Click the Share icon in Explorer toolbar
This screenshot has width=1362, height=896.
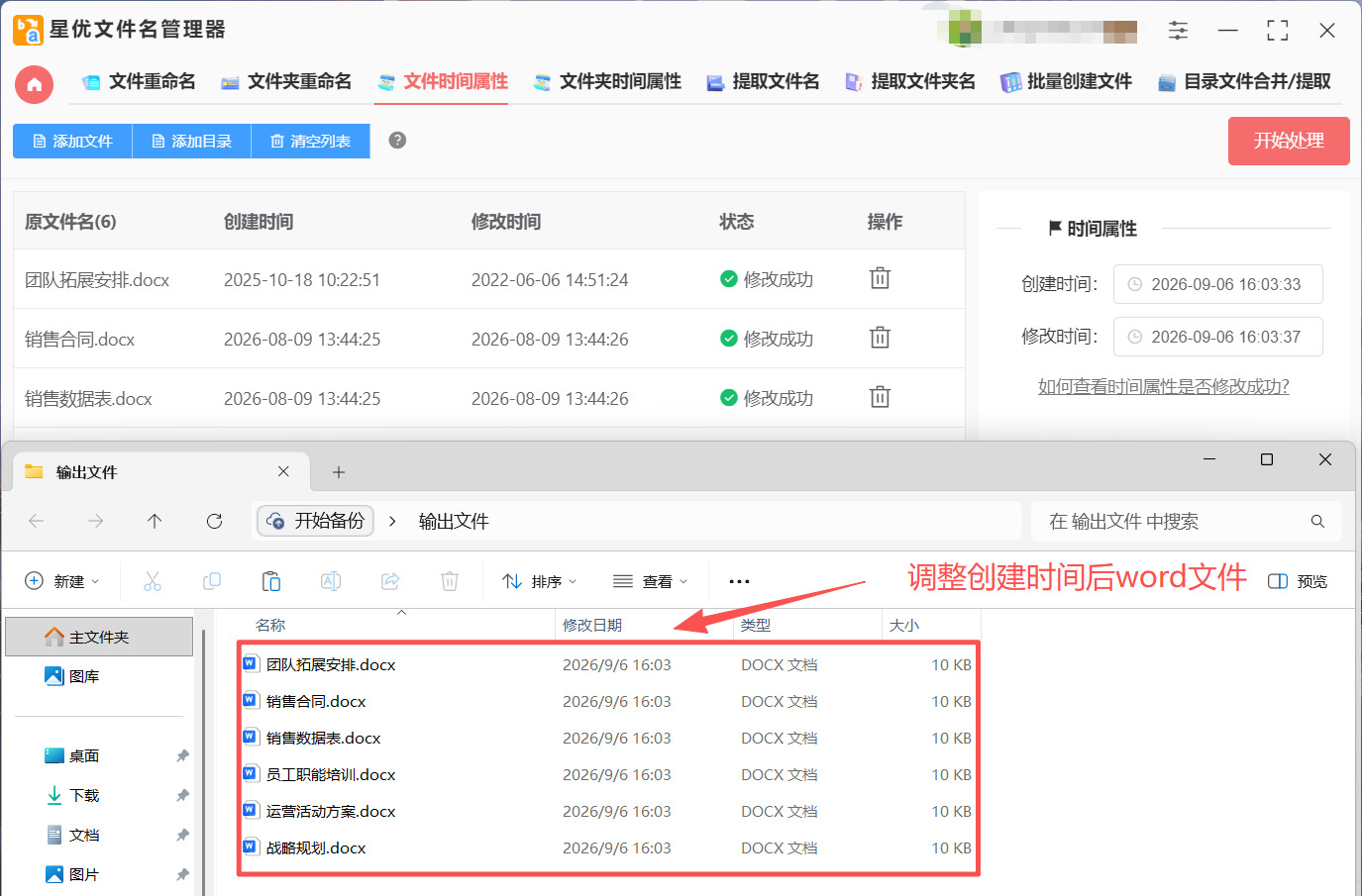coord(390,581)
